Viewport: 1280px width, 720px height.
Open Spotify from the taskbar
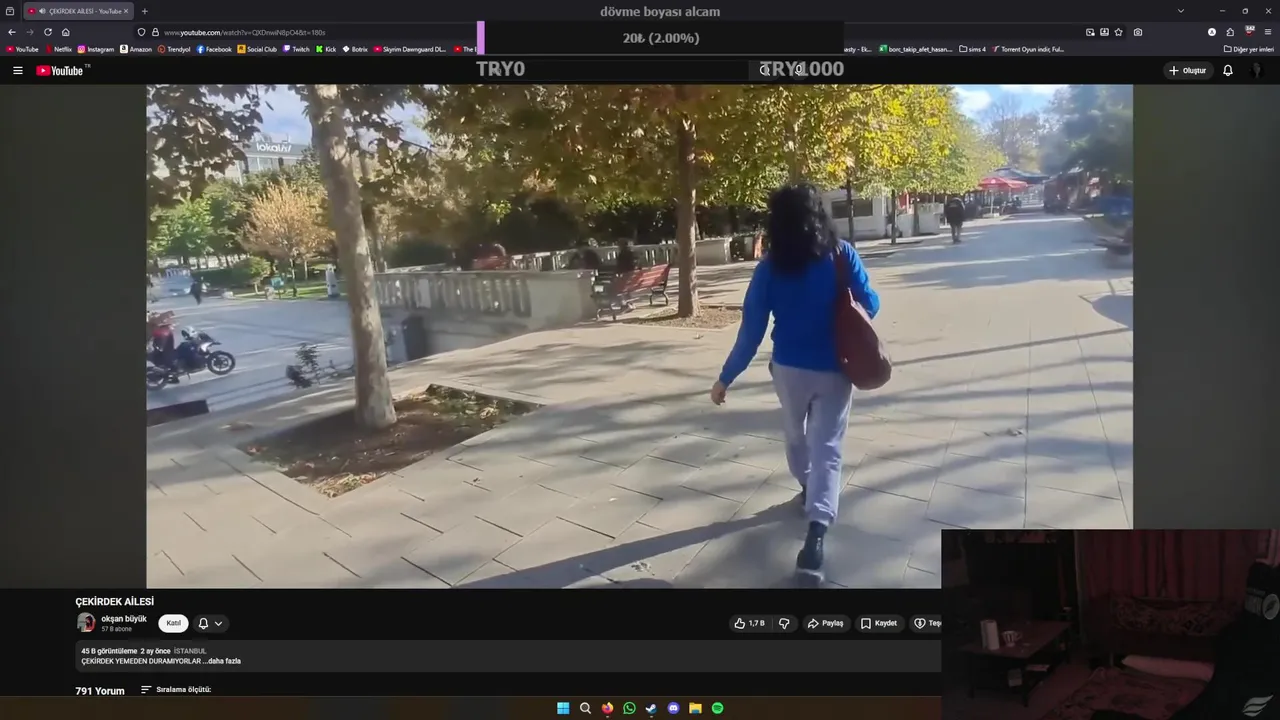(717, 708)
